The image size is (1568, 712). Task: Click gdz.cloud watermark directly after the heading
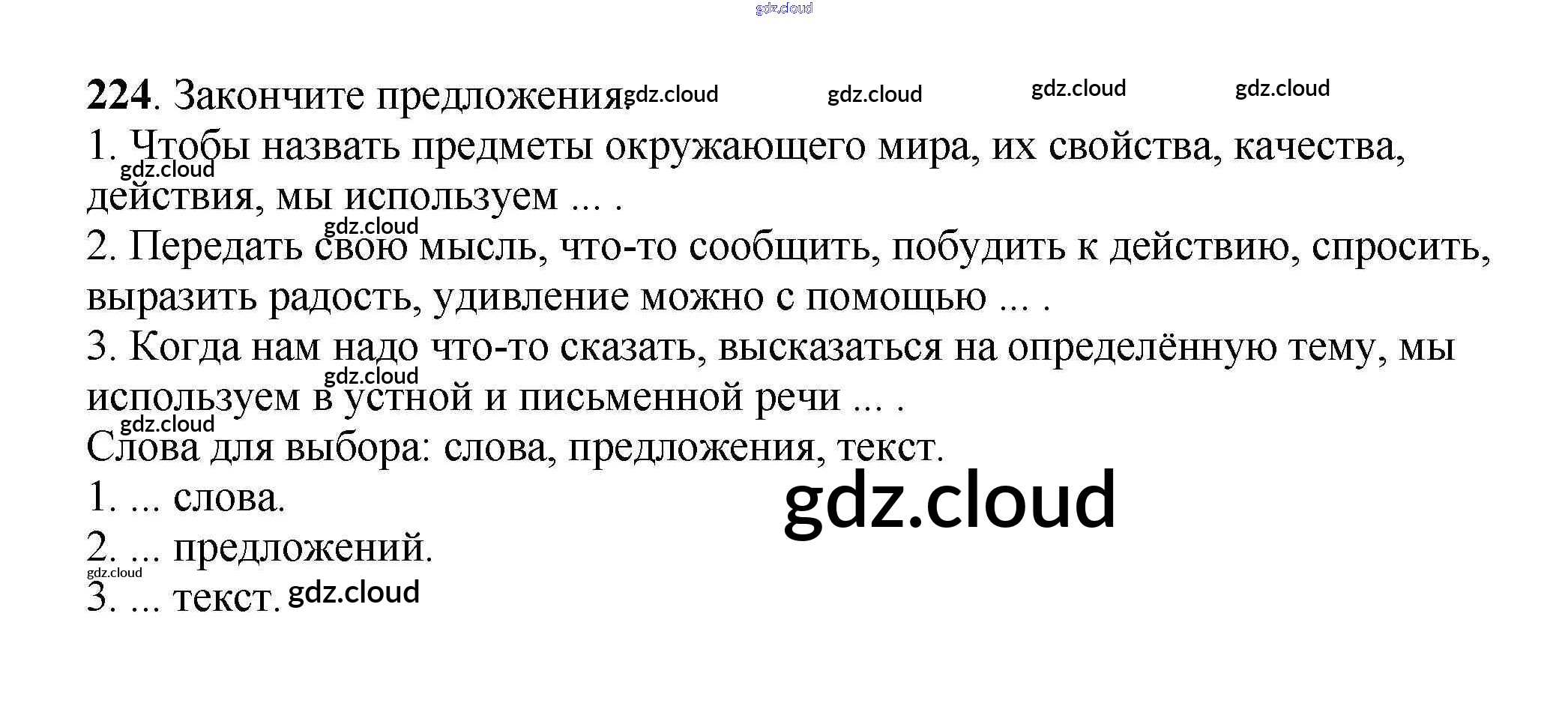pos(672,94)
